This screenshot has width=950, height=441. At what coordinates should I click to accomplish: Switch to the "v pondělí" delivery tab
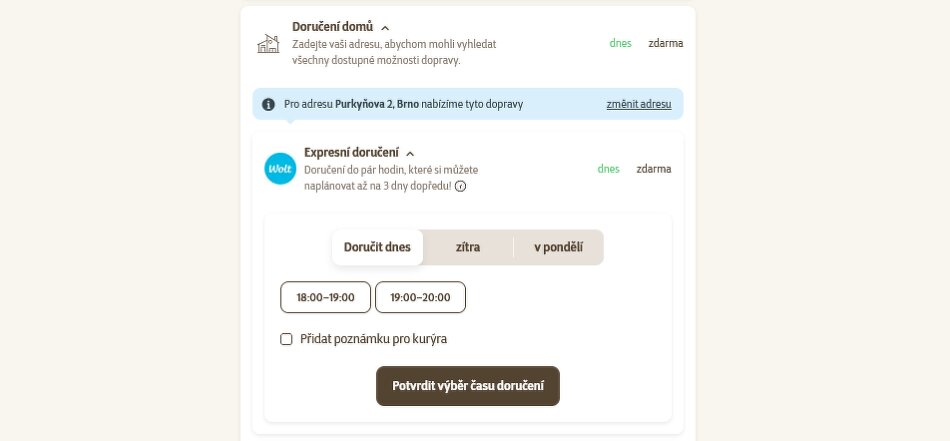tap(558, 247)
